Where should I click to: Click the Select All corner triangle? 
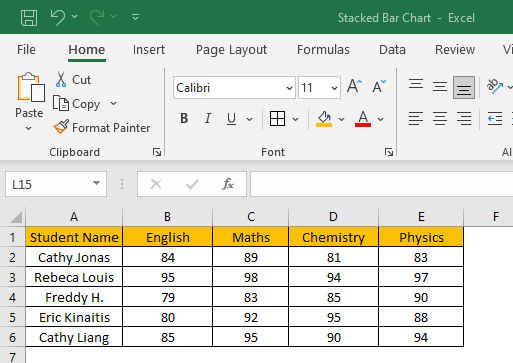click(x=16, y=217)
